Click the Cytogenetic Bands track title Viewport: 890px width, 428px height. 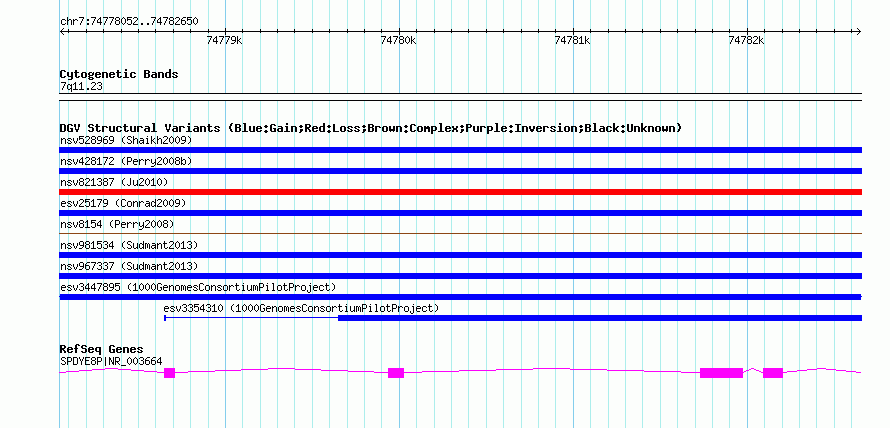tap(119, 74)
